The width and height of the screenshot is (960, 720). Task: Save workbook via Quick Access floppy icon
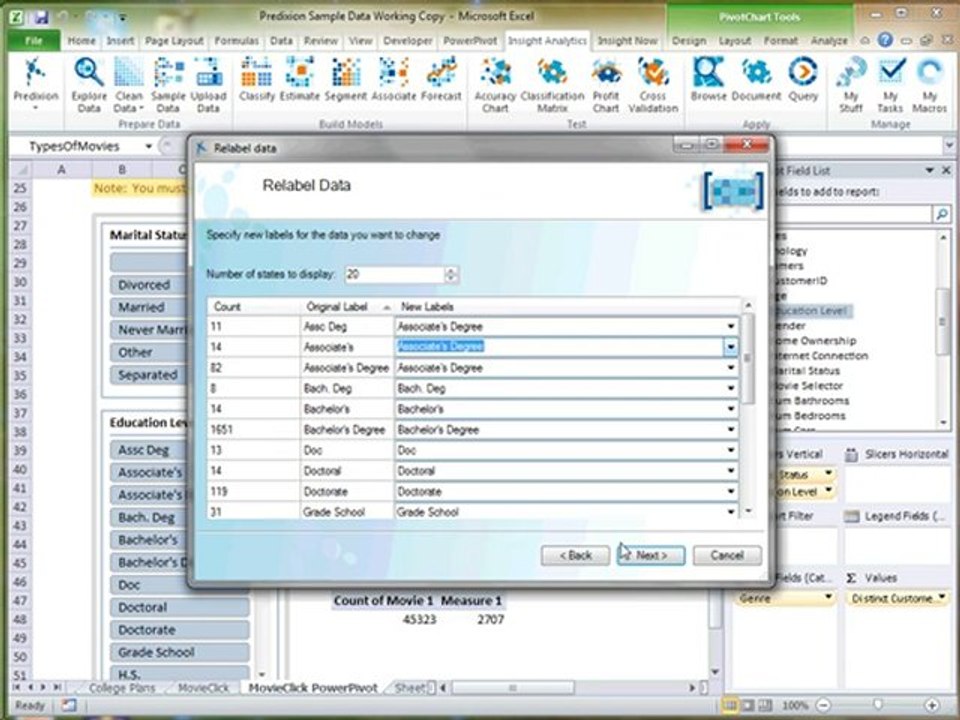(x=41, y=17)
